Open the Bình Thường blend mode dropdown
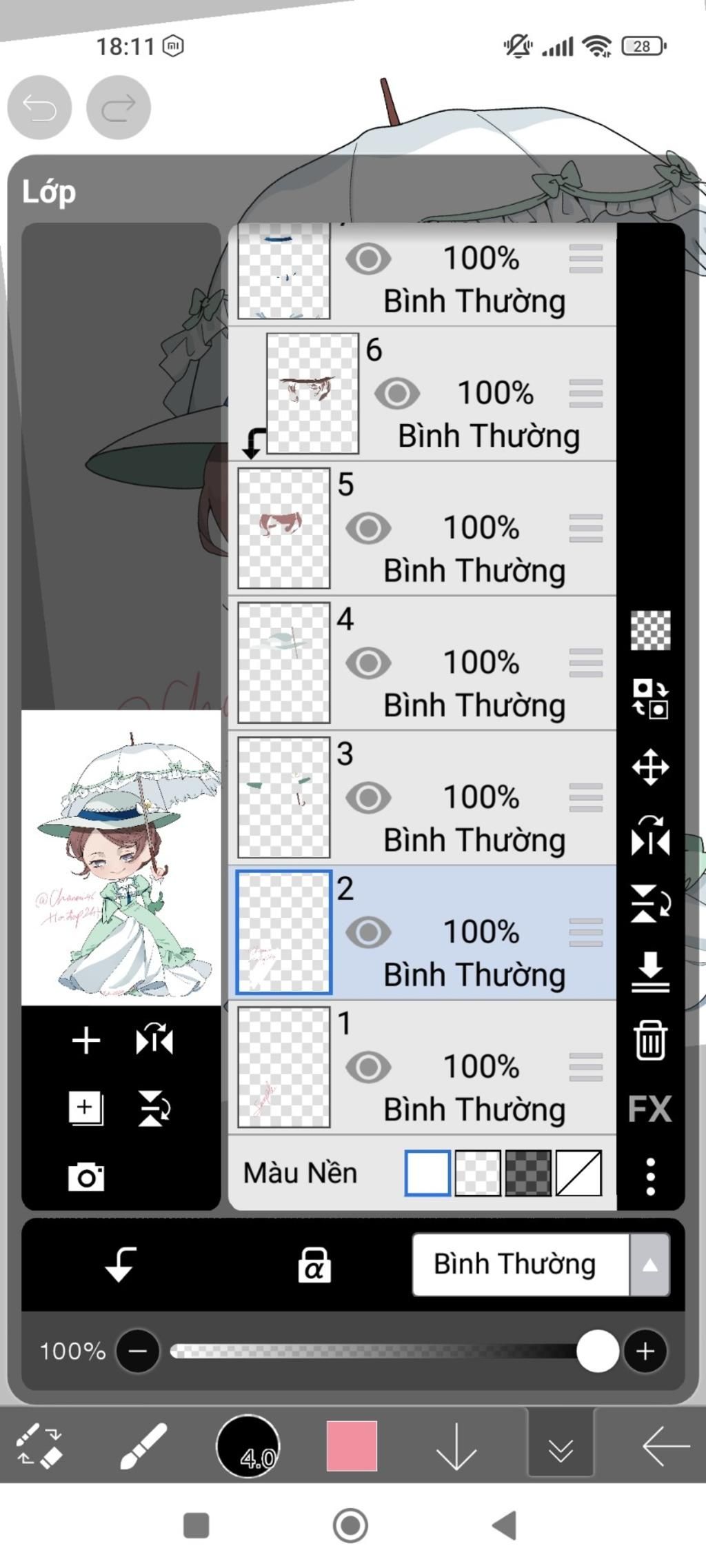This screenshot has height=1568, width=706. pyautogui.click(x=541, y=1265)
